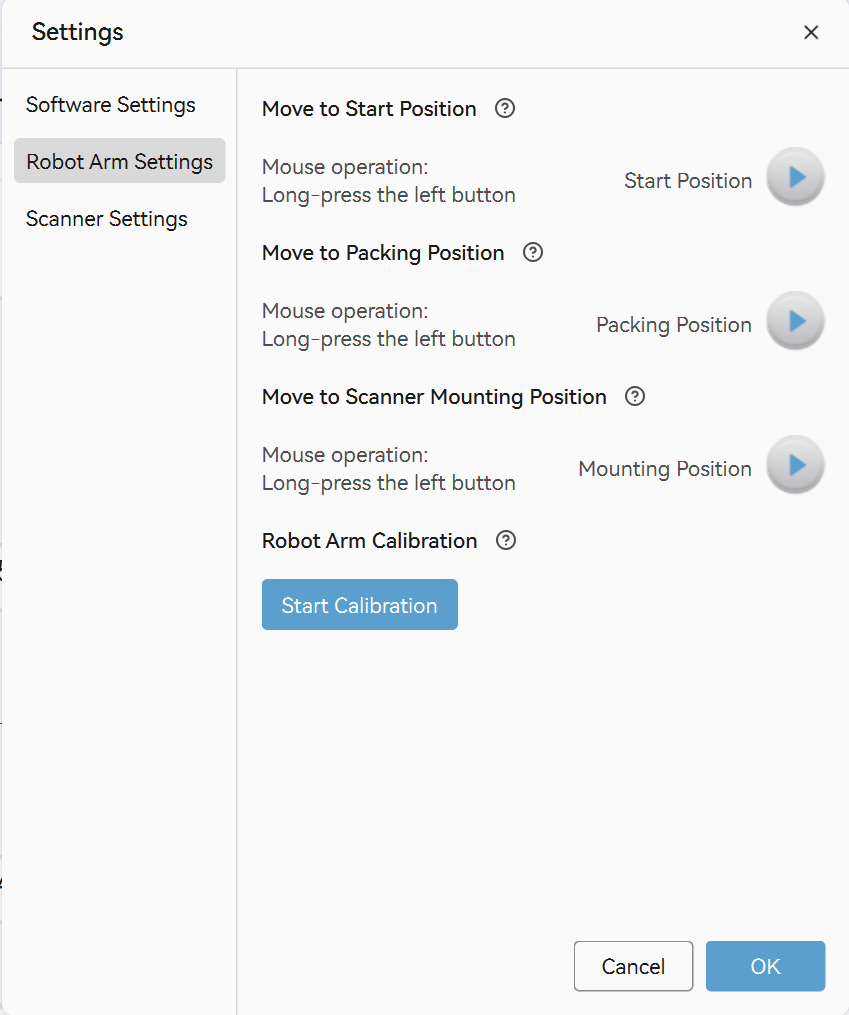Screen dimensions: 849x1015
Task: Cancel the Settings dialog
Action: 634,966
